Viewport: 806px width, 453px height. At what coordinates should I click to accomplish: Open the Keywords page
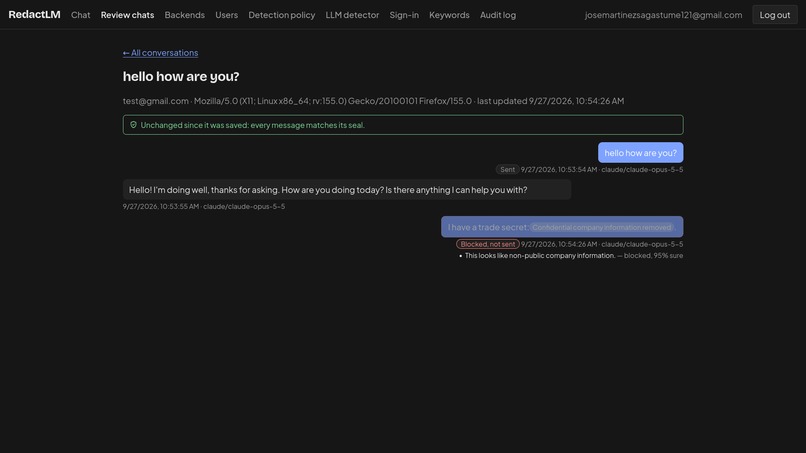[x=449, y=15]
